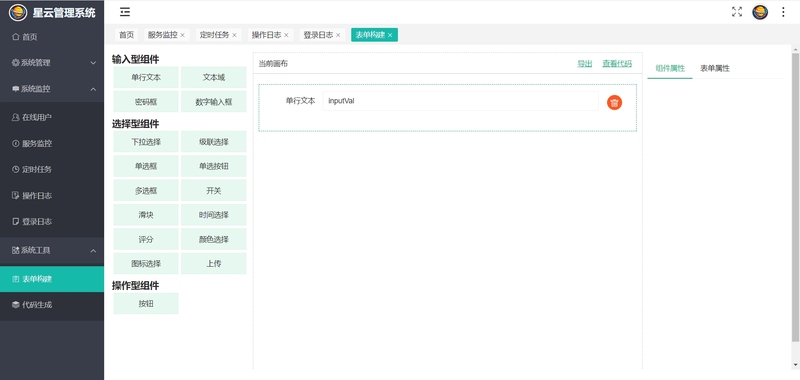Viewport: 800px width, 380px height.
Task: Switch to 组件属性 tab
Action: click(670, 68)
